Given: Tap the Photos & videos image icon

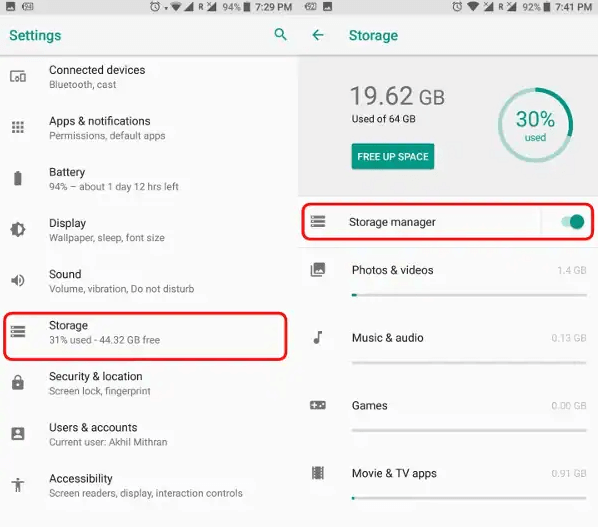Looking at the screenshot, I should click(318, 270).
